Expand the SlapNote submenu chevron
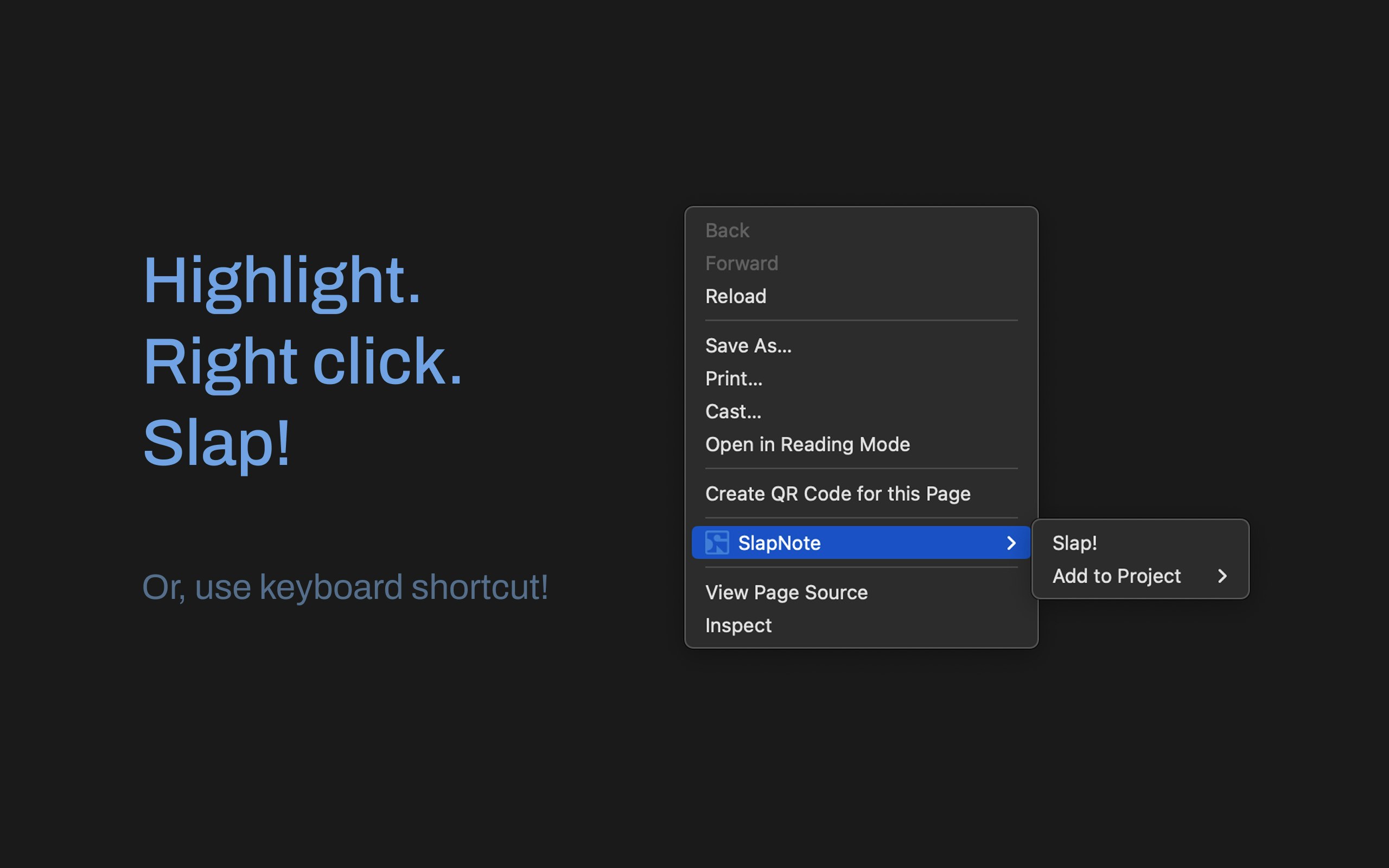This screenshot has height=868, width=1389. [x=1012, y=542]
